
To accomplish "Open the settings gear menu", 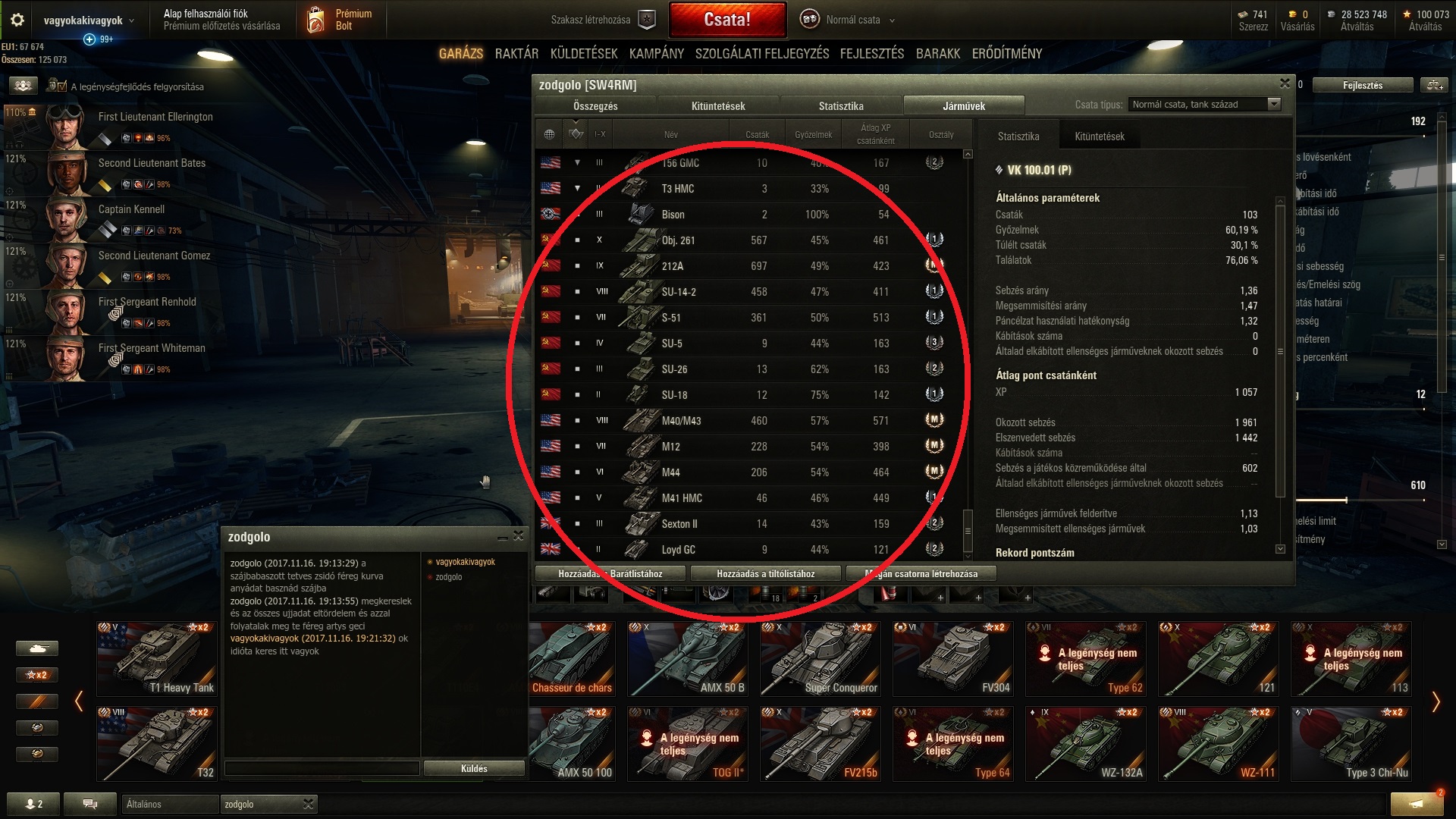I will pyautogui.click(x=17, y=20).
